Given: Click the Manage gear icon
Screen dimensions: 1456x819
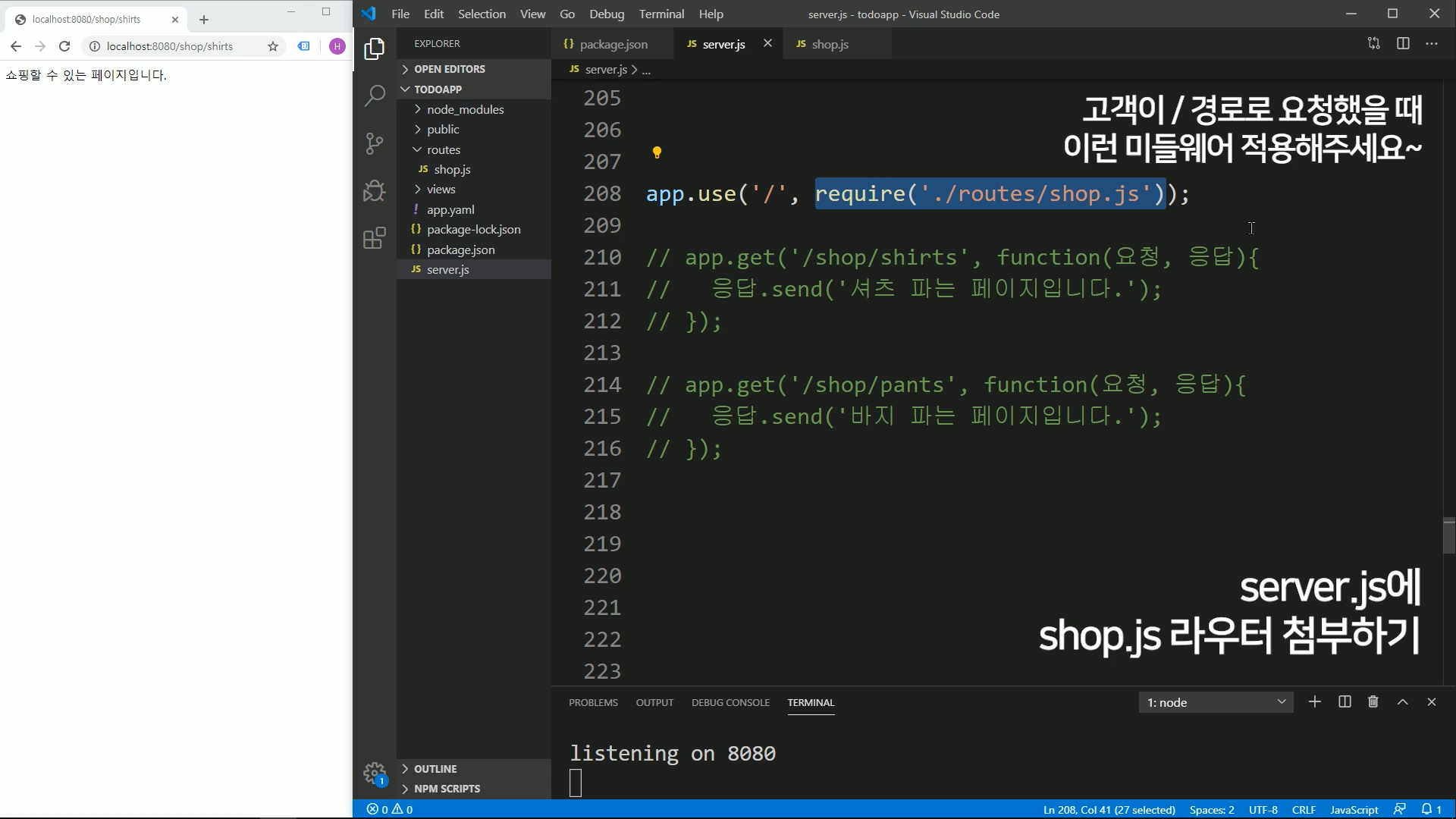Looking at the screenshot, I should [x=374, y=773].
